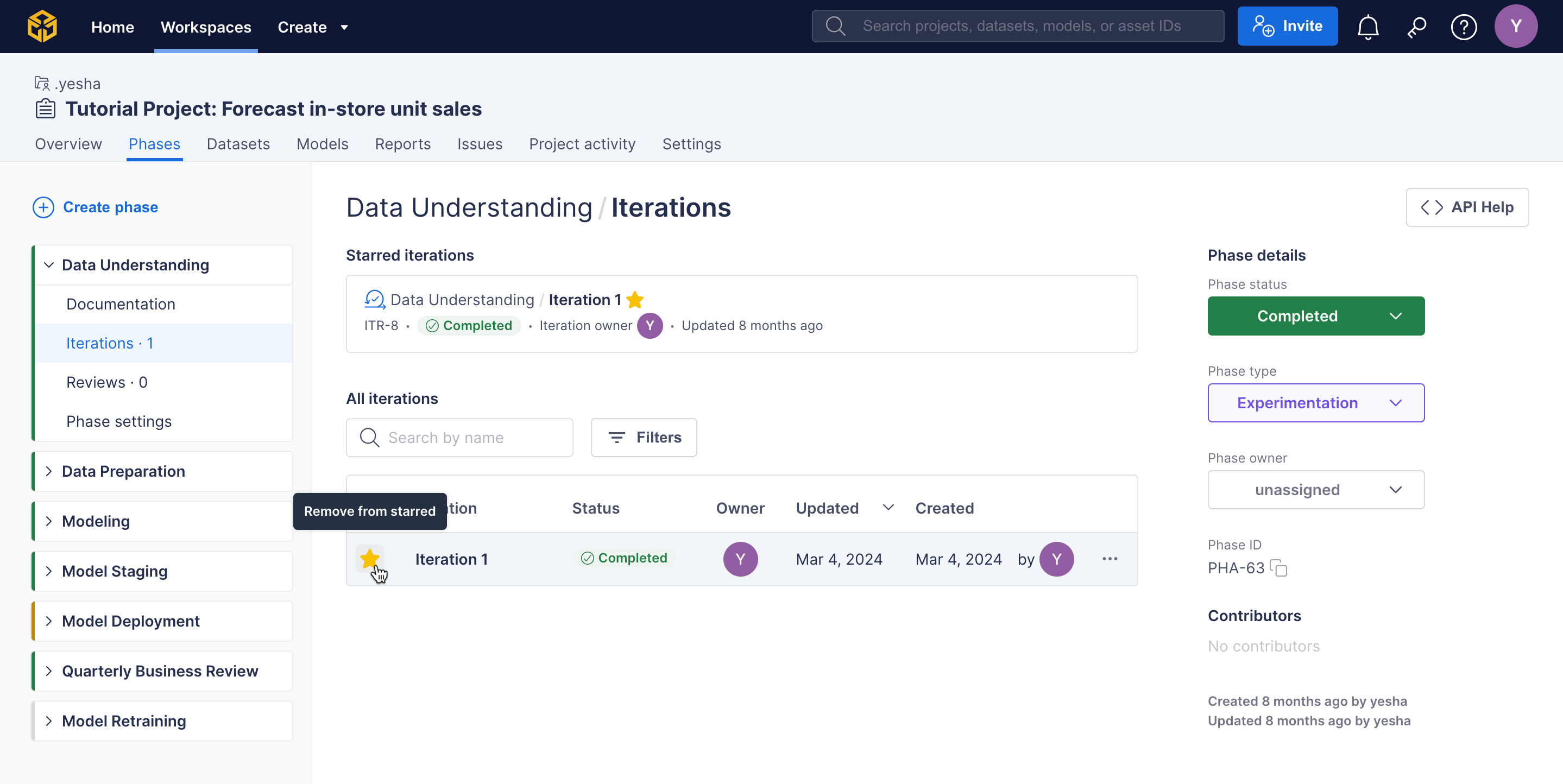Viewport: 1563px width, 784px height.
Task: Open three-dot menu for Iteration 1
Action: tap(1110, 559)
